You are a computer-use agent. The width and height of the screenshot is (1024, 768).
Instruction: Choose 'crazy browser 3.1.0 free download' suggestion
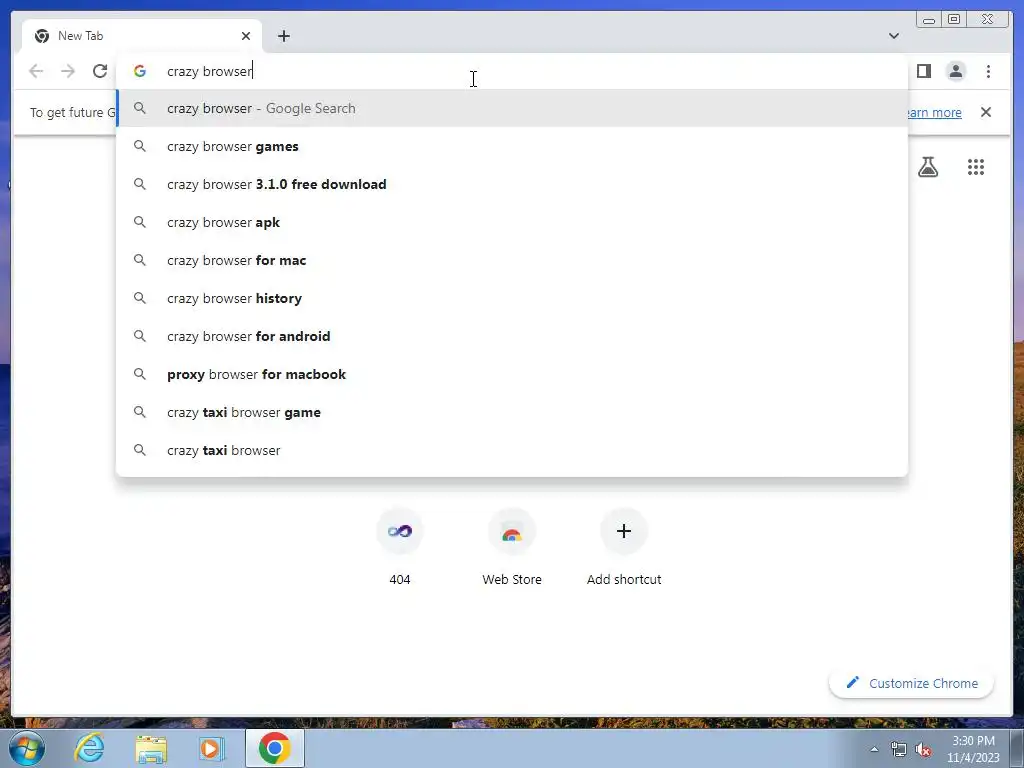pos(512,184)
